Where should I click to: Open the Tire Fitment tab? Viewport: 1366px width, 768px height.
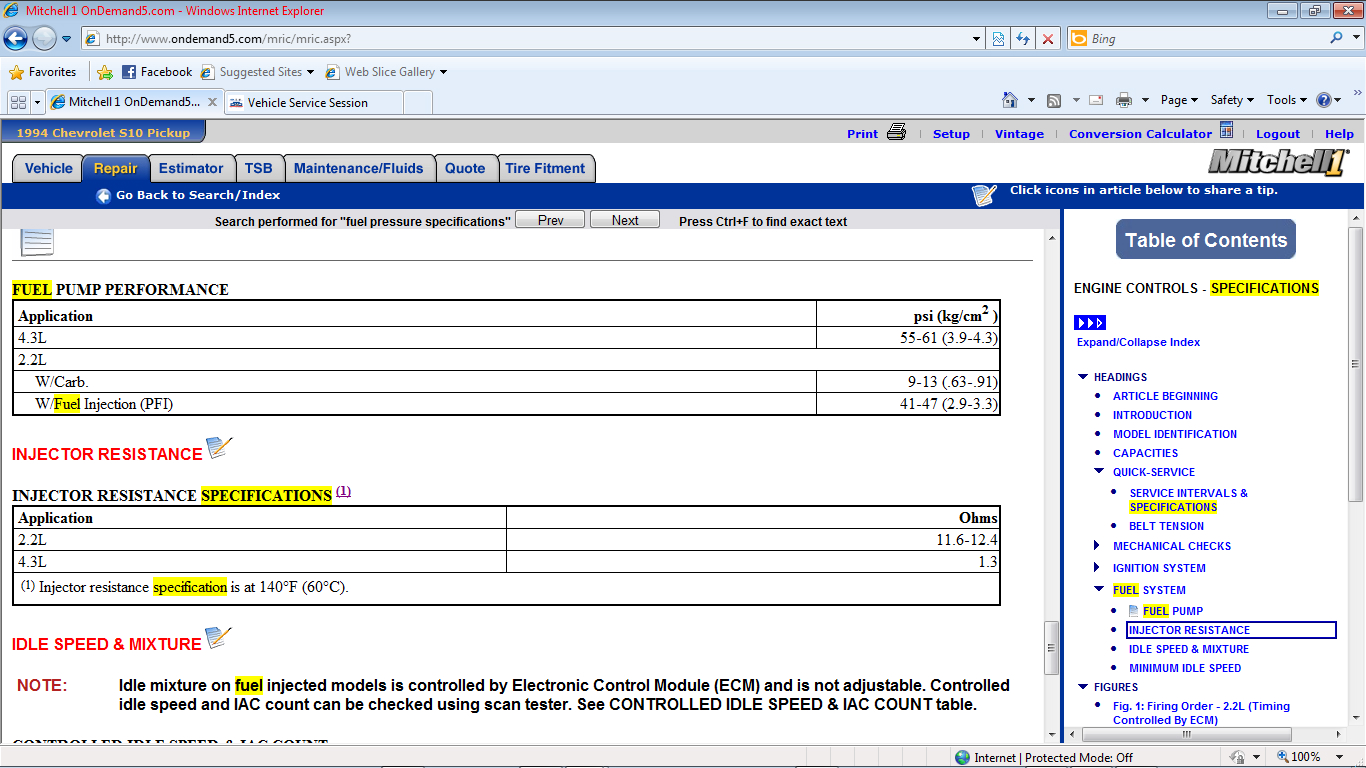pos(545,169)
